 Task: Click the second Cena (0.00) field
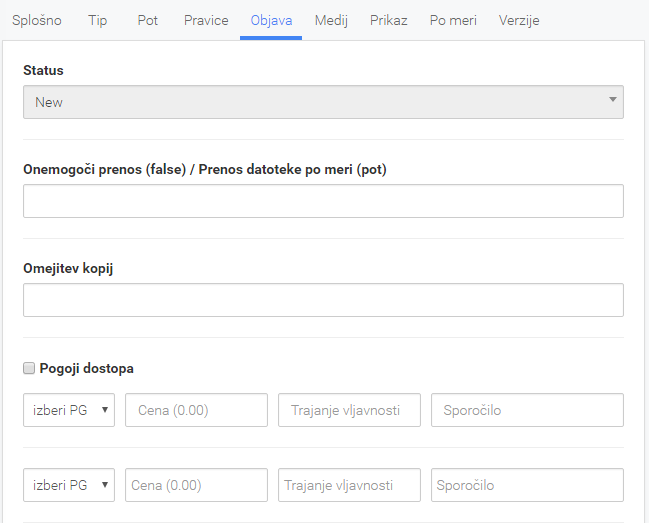pyautogui.click(x=197, y=485)
